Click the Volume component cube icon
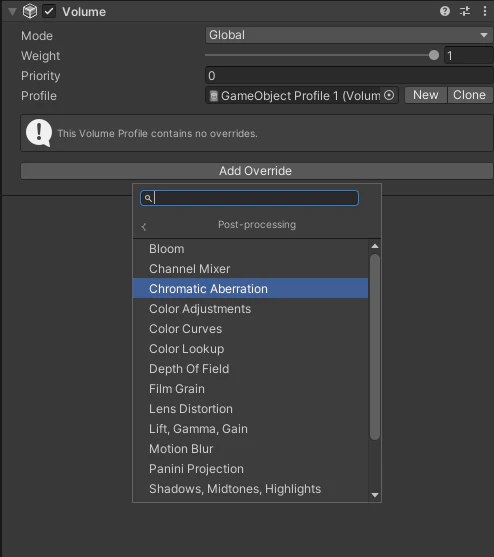 pos(30,11)
